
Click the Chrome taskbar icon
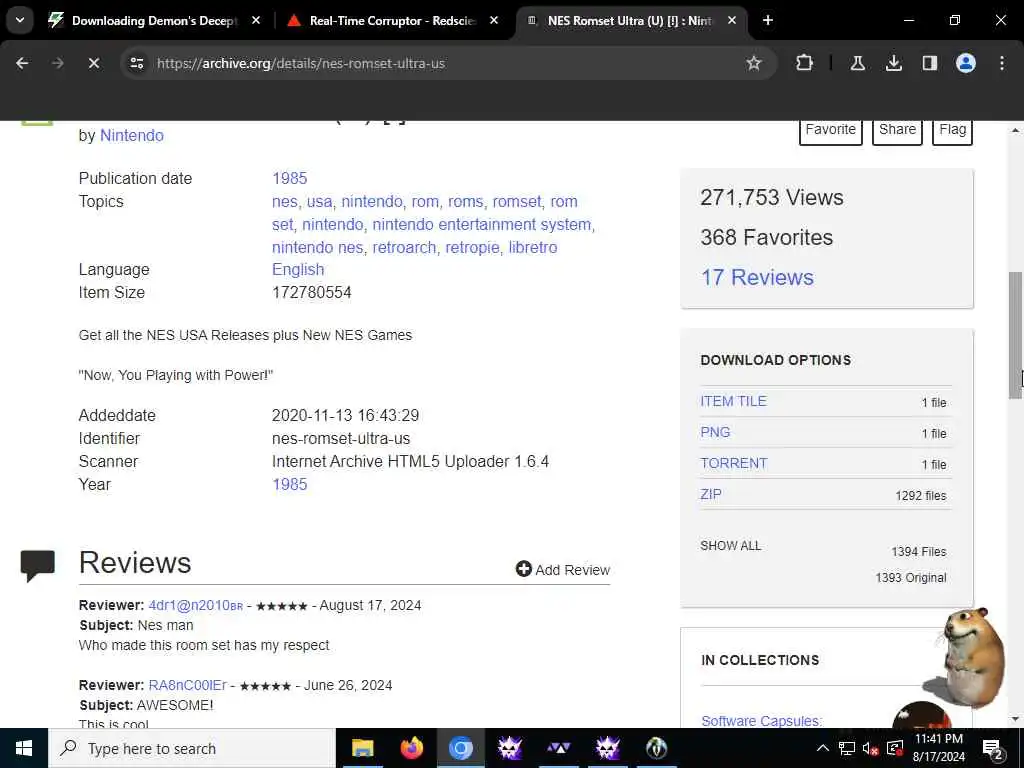click(460, 748)
